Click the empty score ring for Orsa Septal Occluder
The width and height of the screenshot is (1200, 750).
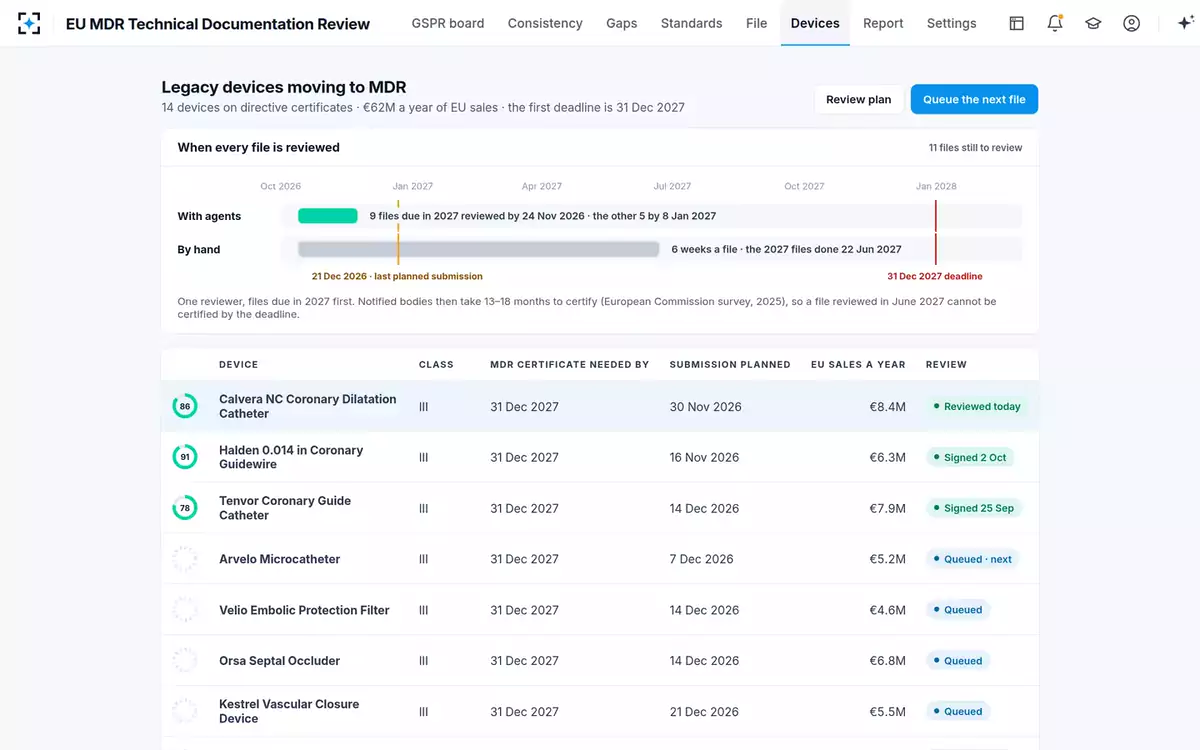click(185, 661)
